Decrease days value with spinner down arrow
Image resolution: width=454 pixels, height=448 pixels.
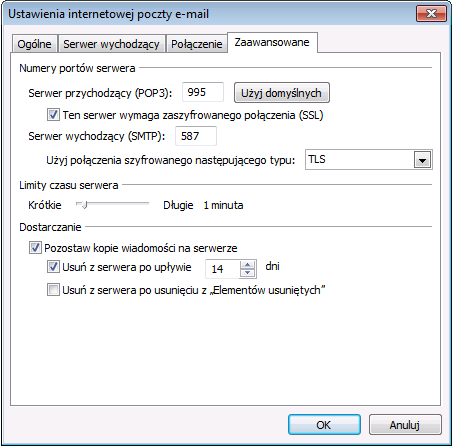pyautogui.click(x=247, y=273)
